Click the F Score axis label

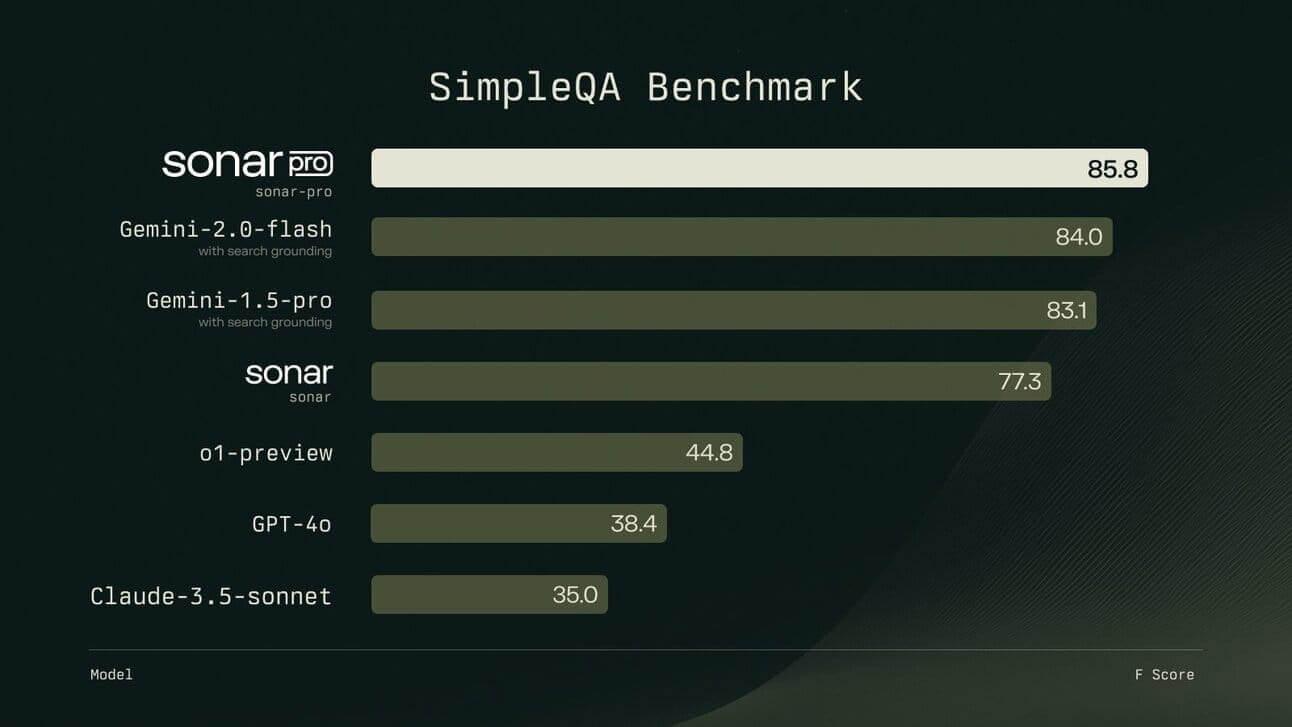tap(1164, 674)
